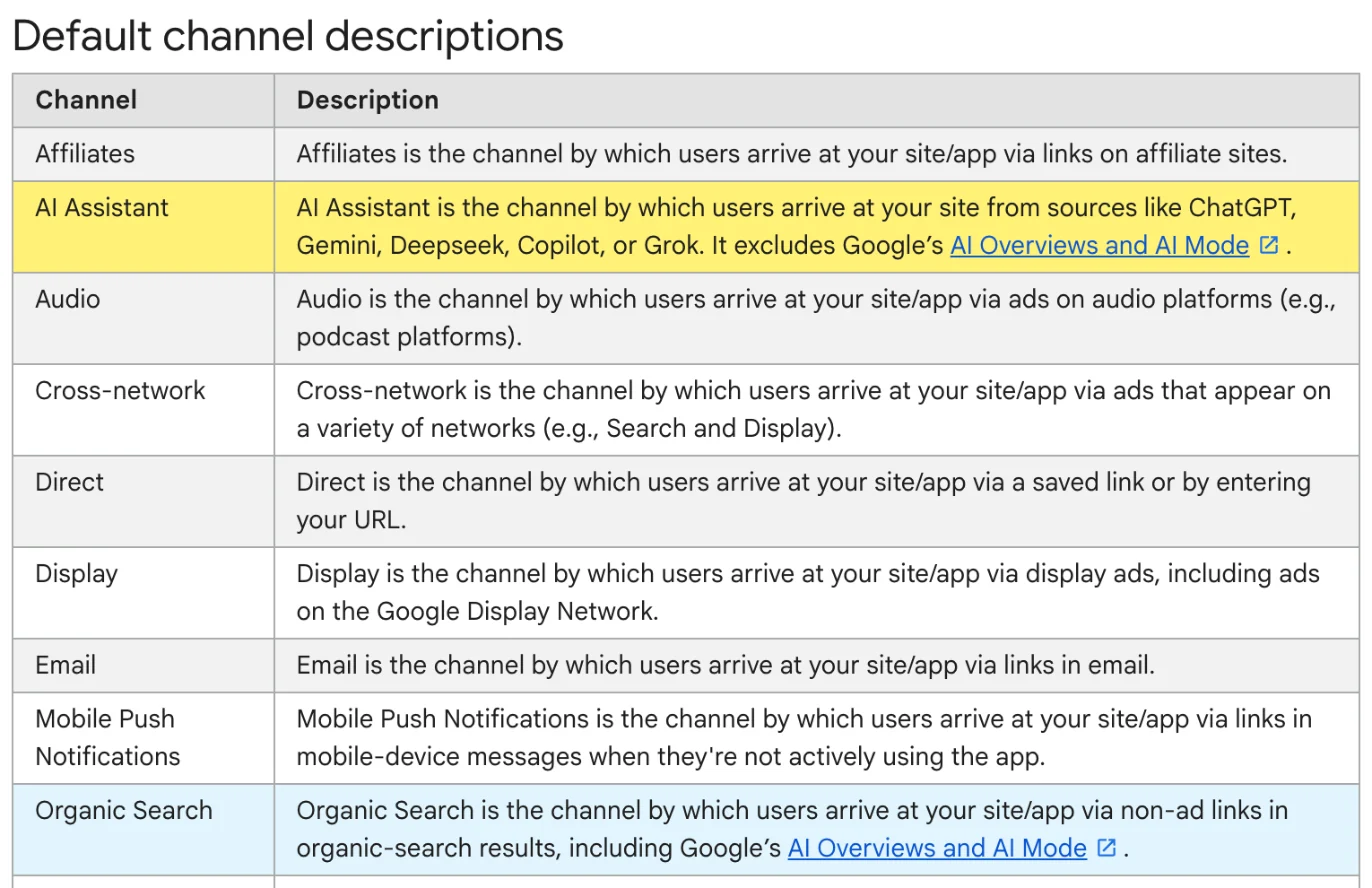This screenshot has height=888, width=1372.
Task: Select the 'Organic Search' channel cell
Action: coord(144,830)
